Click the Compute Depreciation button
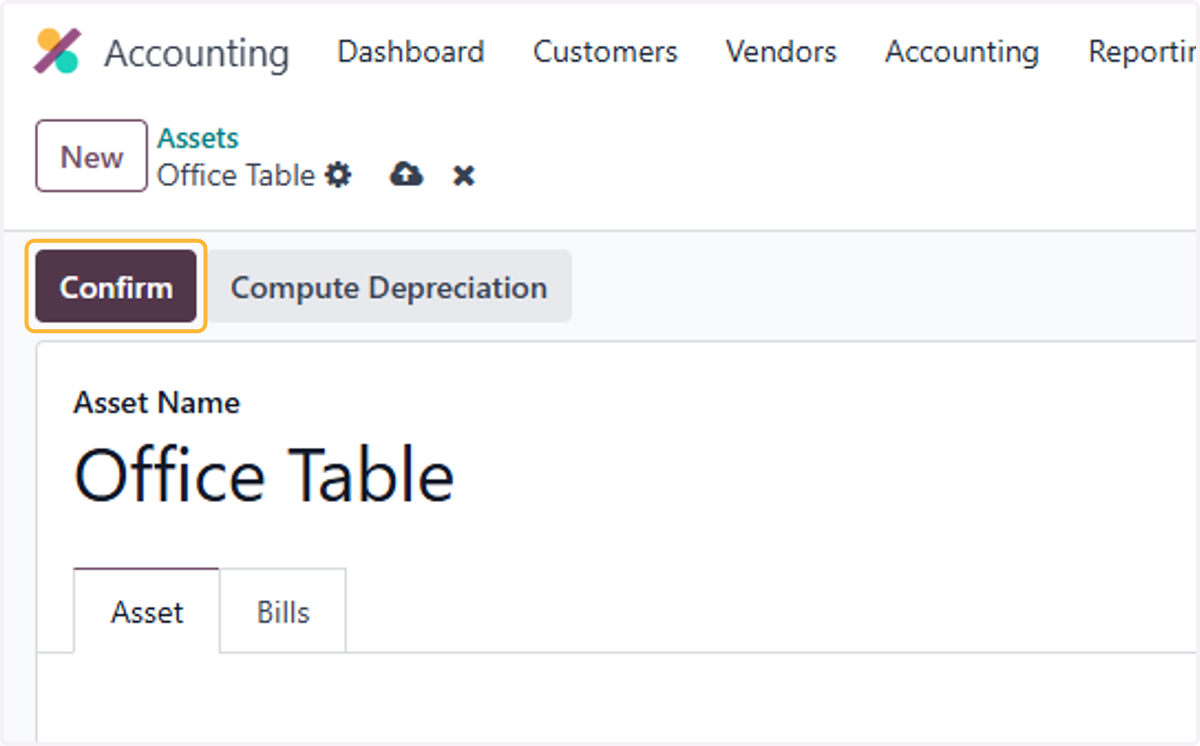 coord(389,287)
